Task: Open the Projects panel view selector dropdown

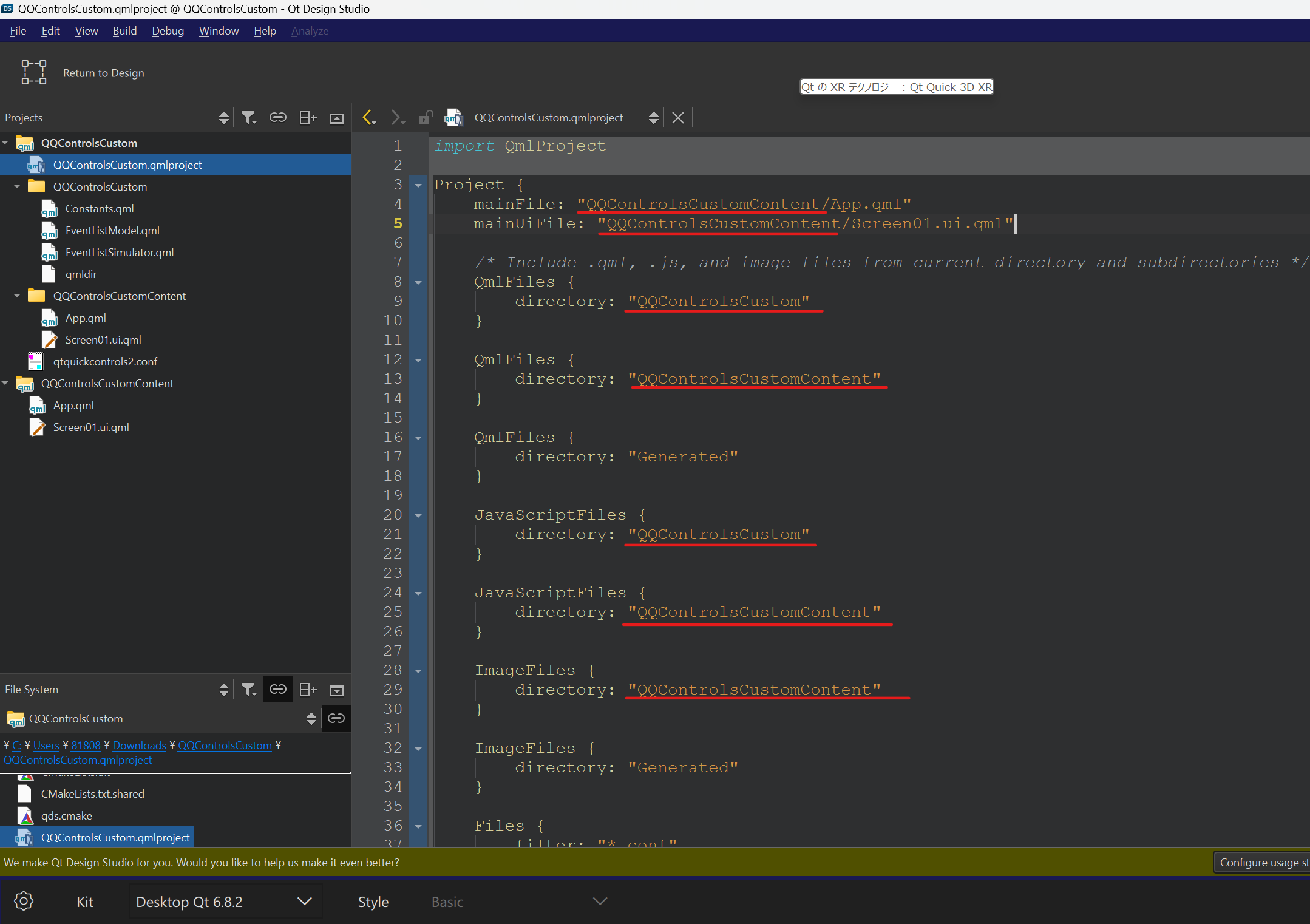Action: pos(223,117)
